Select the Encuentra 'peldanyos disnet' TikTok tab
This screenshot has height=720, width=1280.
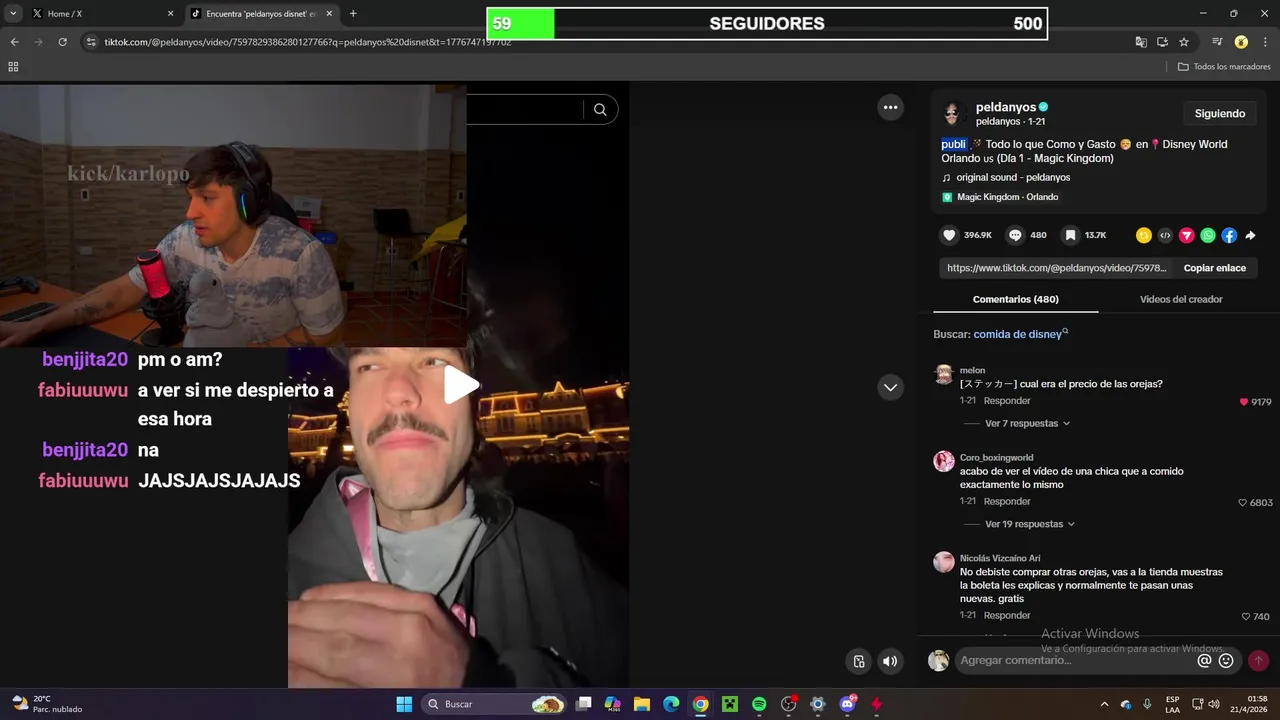coord(262,14)
